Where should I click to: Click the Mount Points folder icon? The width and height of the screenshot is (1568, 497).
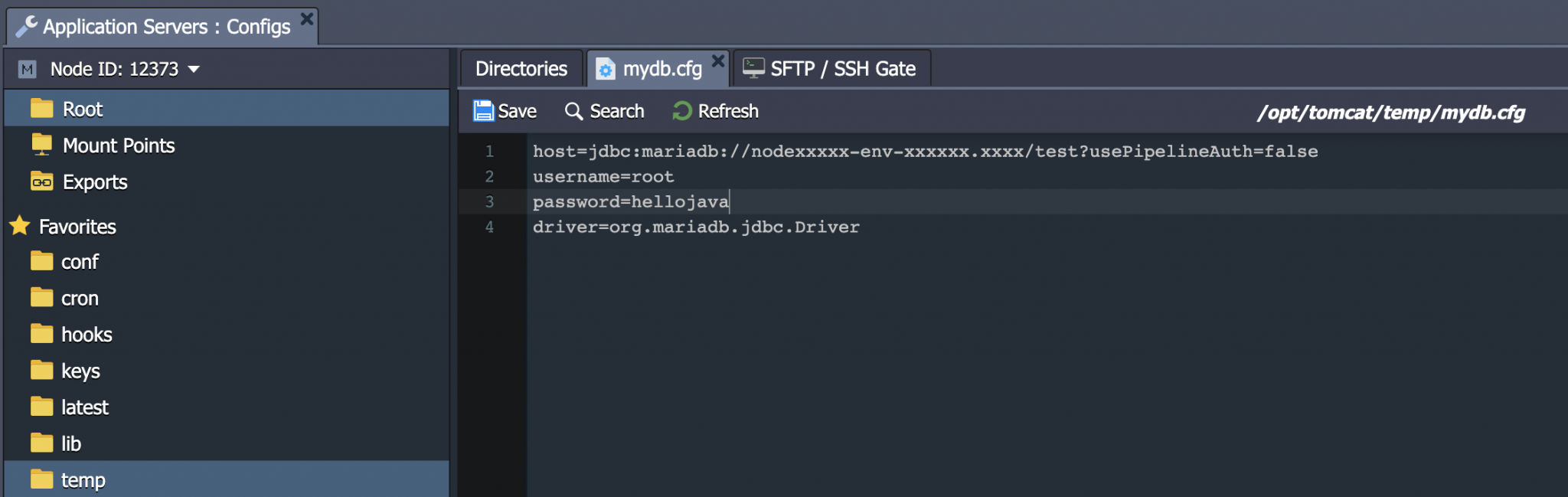[x=41, y=144]
